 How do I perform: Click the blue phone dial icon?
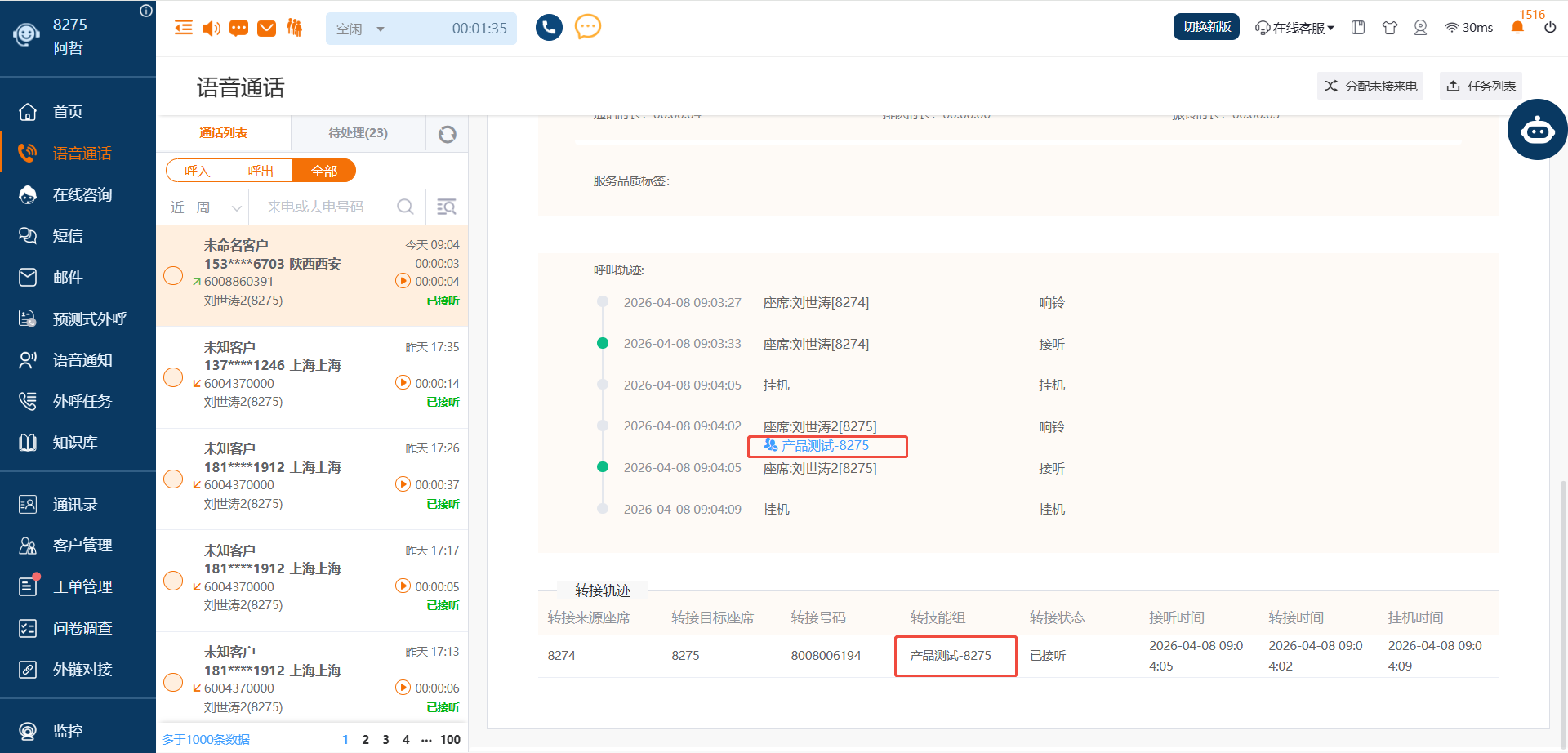(x=549, y=28)
